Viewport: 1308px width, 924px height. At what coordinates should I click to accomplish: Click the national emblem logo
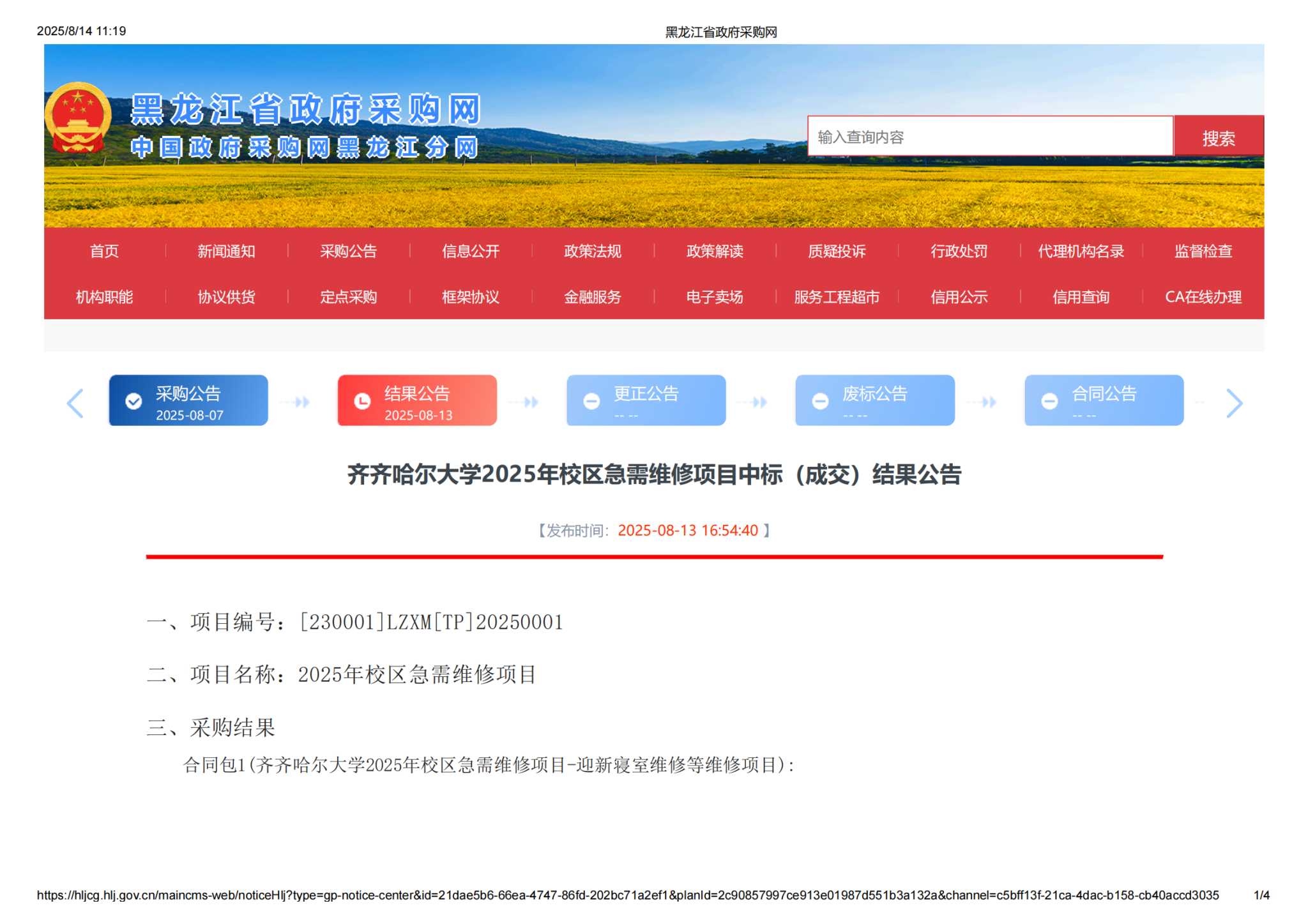77,117
